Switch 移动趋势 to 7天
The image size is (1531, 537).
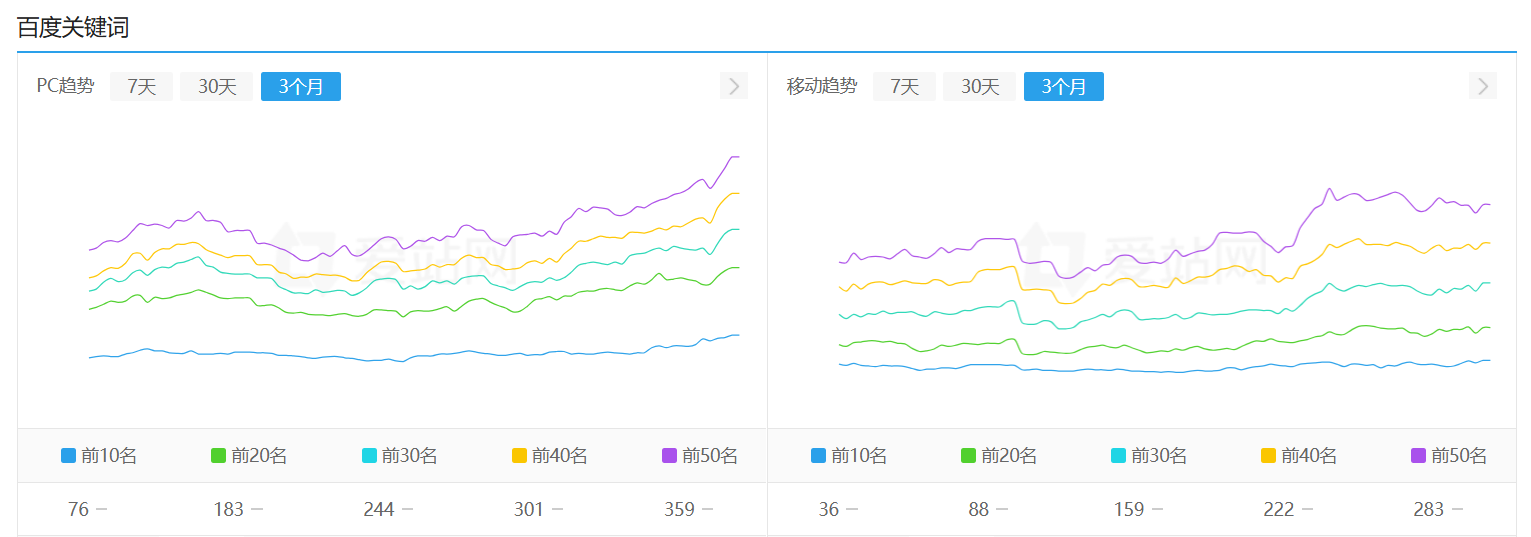point(904,87)
